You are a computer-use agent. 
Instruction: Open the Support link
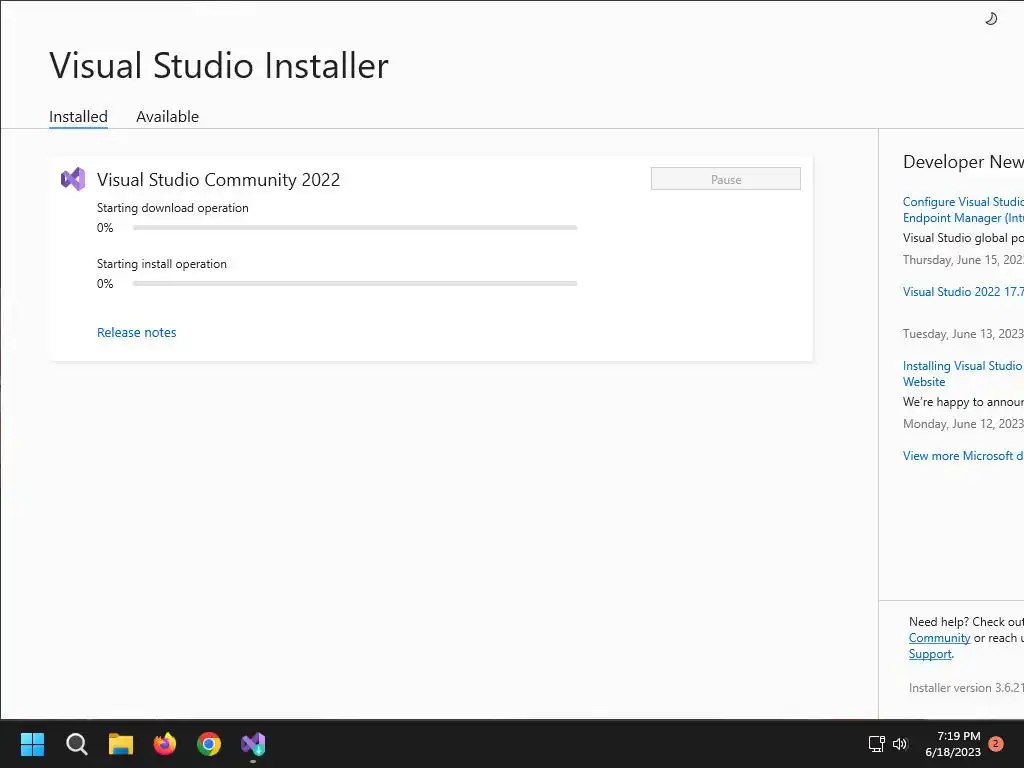(930, 654)
